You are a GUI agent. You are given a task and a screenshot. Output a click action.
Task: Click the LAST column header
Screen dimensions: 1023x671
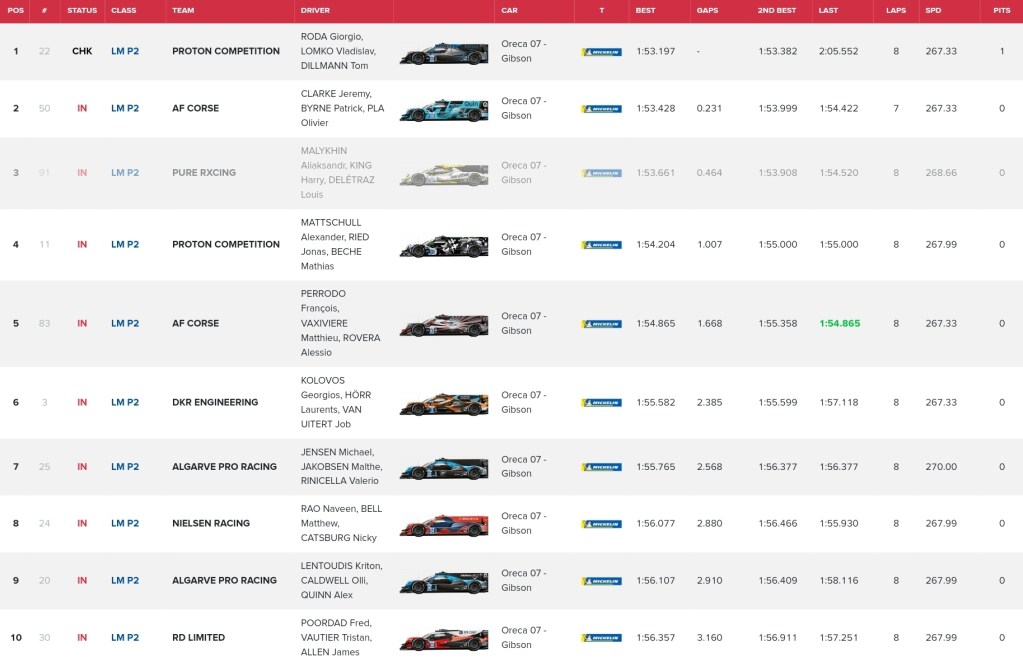tap(829, 10)
